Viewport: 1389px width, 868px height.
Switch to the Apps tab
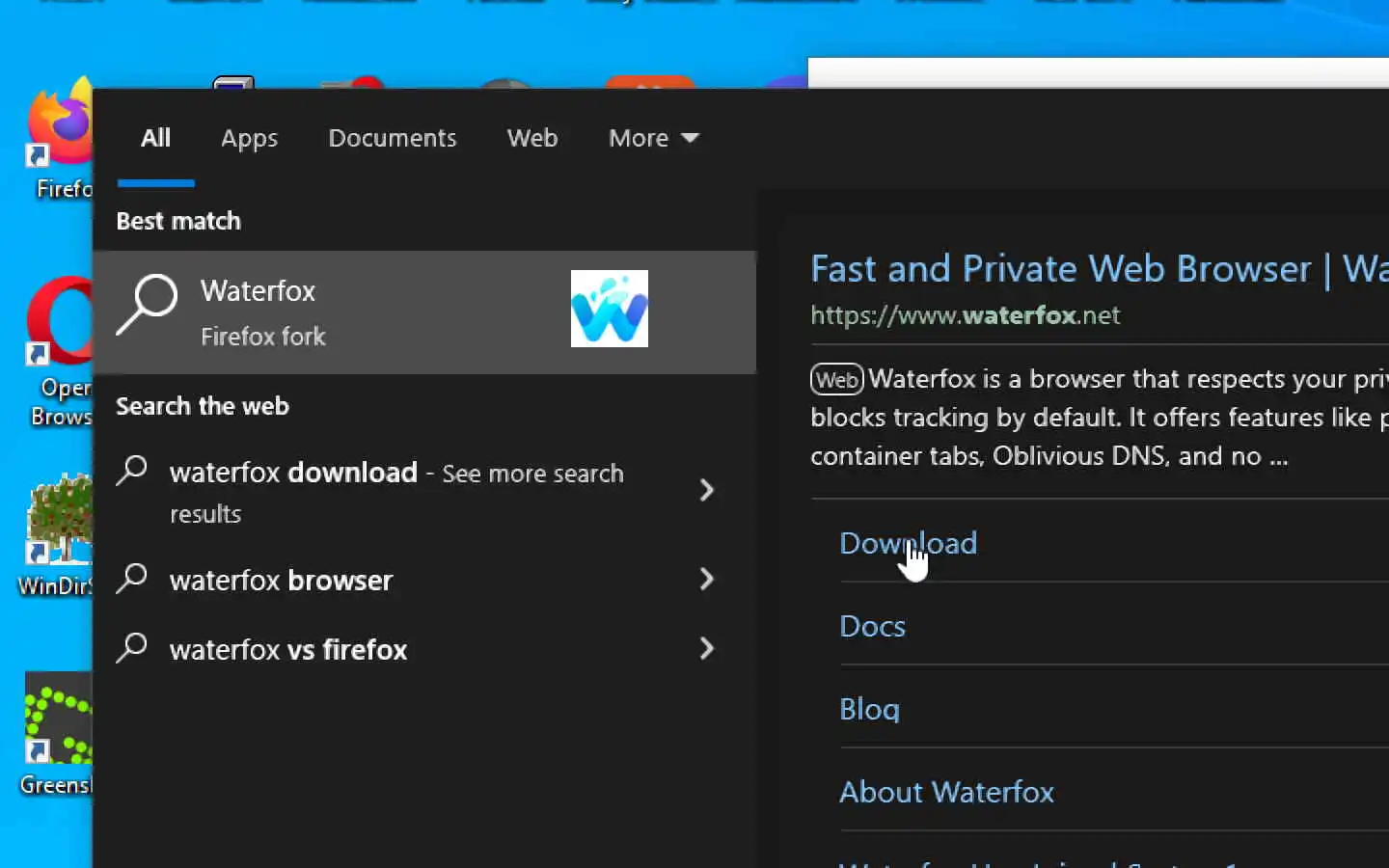[249, 138]
